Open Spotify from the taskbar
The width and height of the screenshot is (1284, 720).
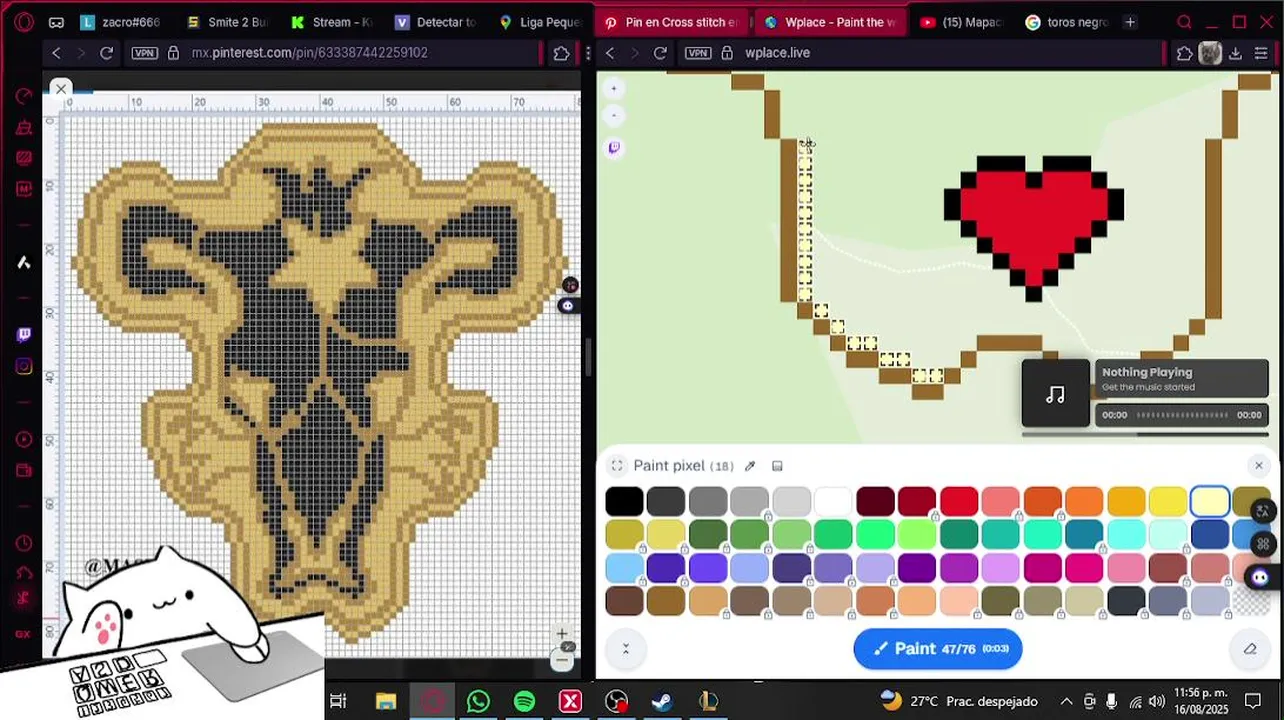click(524, 701)
